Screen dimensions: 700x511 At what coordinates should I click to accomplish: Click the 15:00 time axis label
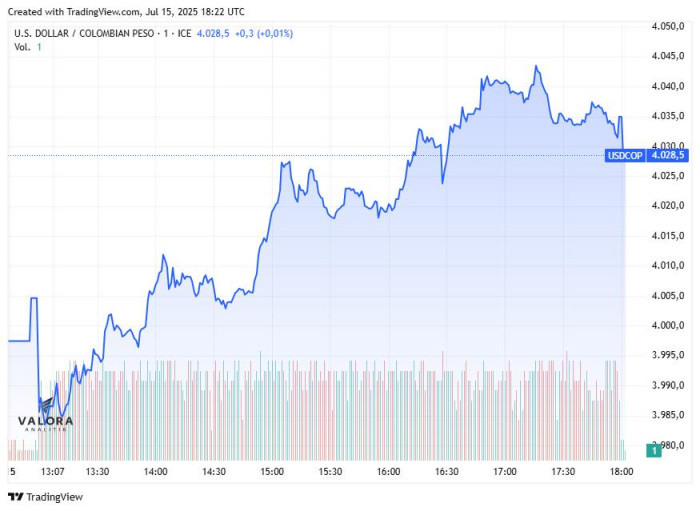[x=272, y=471]
